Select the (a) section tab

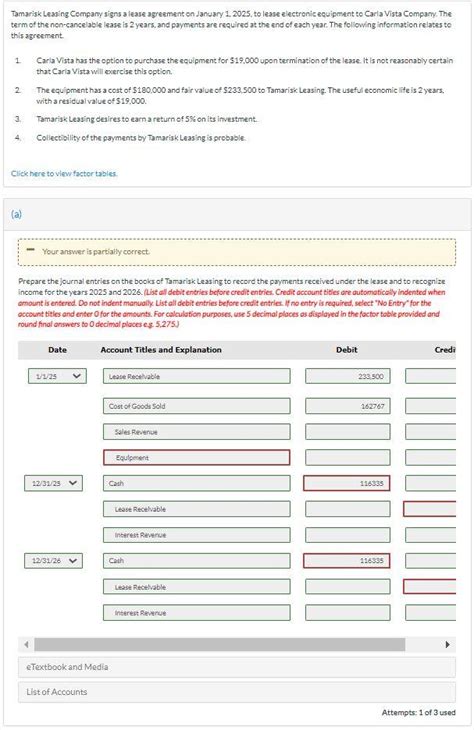[16, 214]
